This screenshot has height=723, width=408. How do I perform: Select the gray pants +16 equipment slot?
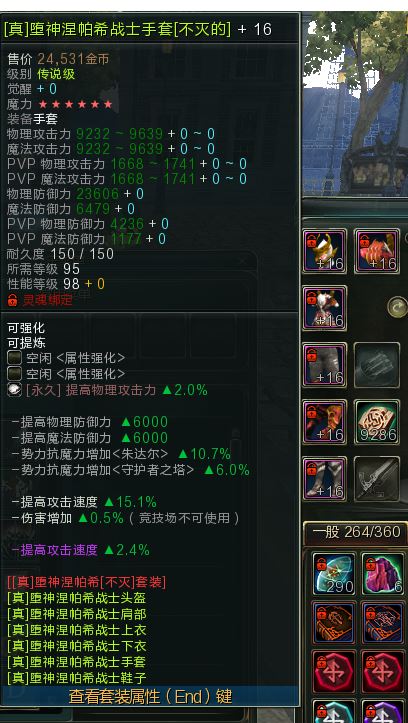click(324, 365)
